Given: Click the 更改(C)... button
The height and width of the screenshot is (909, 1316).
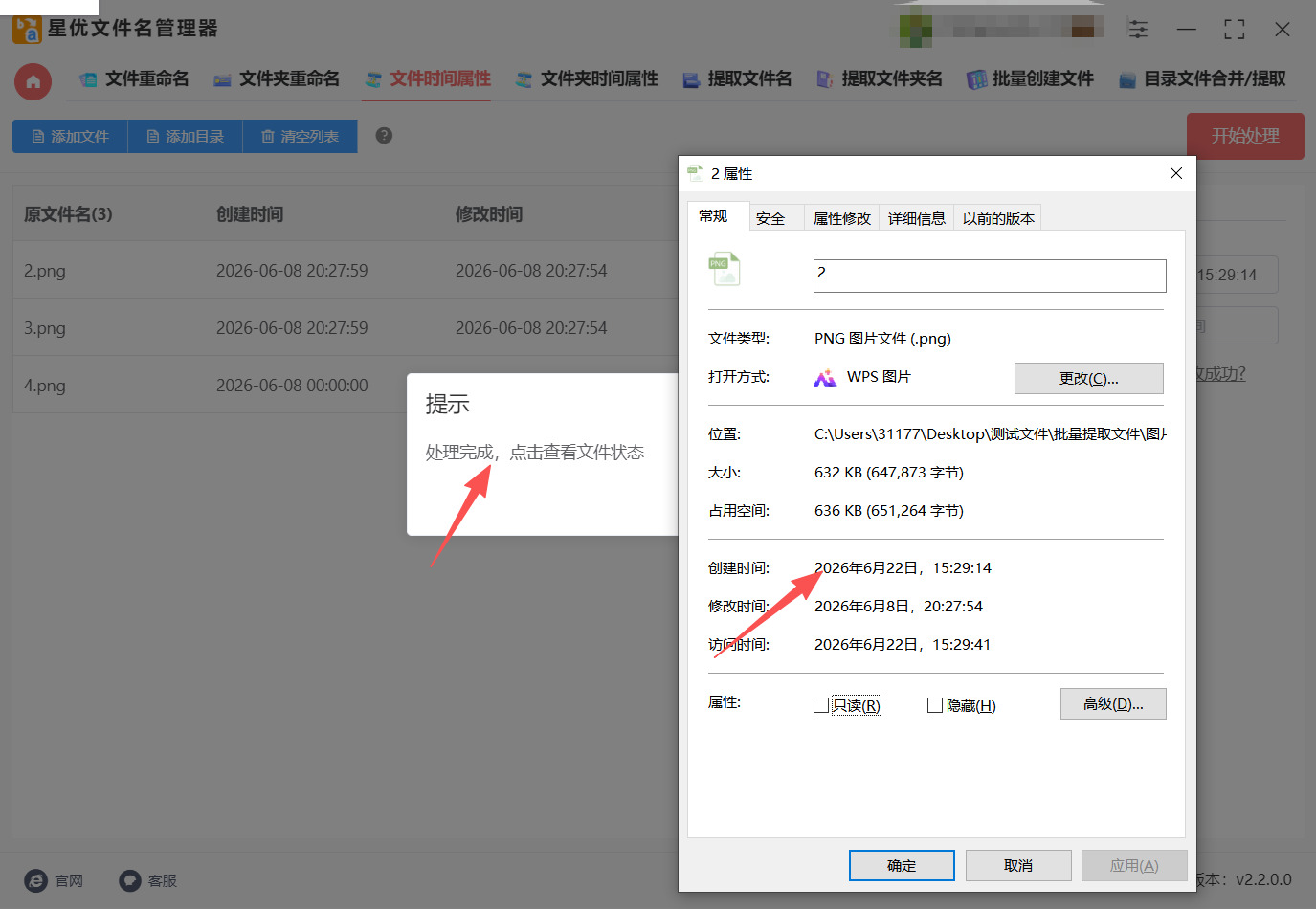Looking at the screenshot, I should [1089, 378].
